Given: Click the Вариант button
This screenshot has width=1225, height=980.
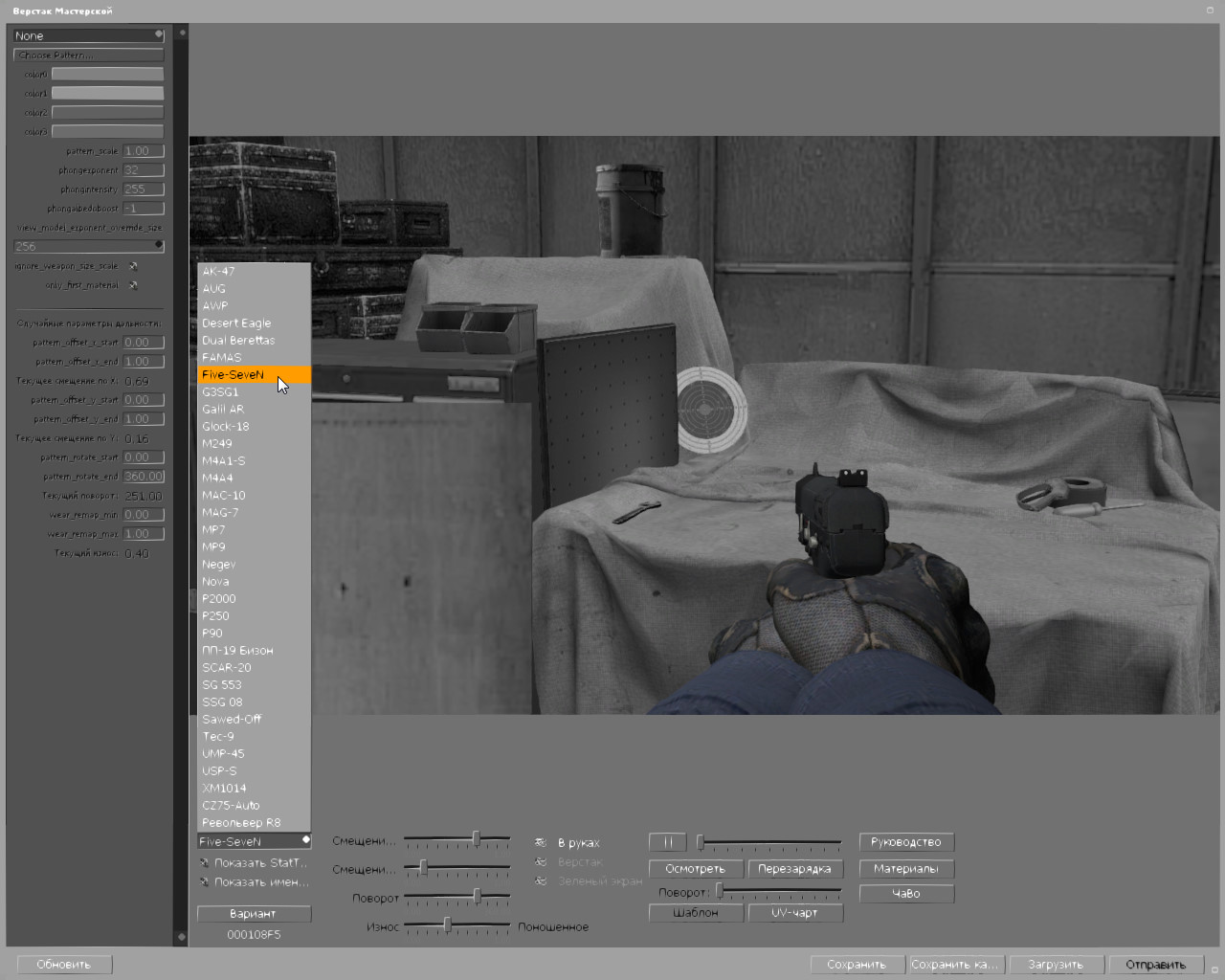Looking at the screenshot, I should point(254,913).
